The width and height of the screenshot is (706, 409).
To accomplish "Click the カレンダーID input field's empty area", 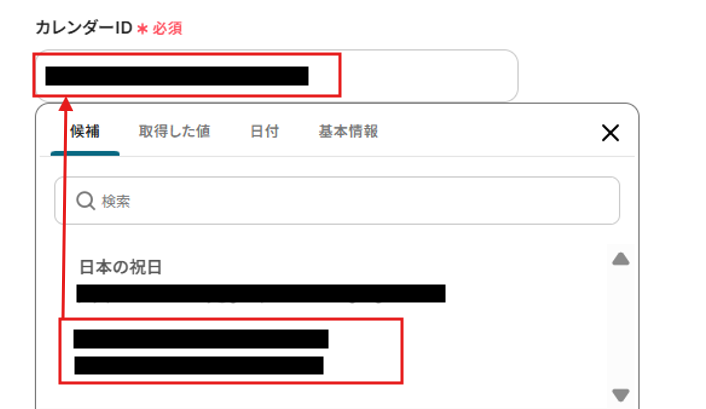I will point(428,76).
